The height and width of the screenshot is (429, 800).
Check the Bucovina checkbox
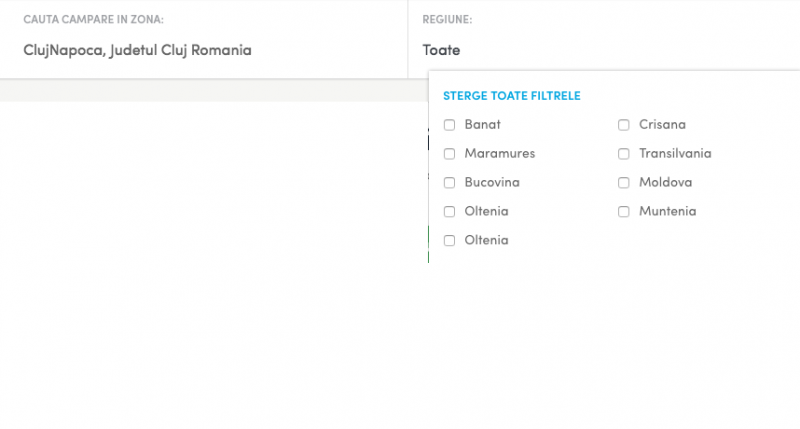[x=450, y=183]
